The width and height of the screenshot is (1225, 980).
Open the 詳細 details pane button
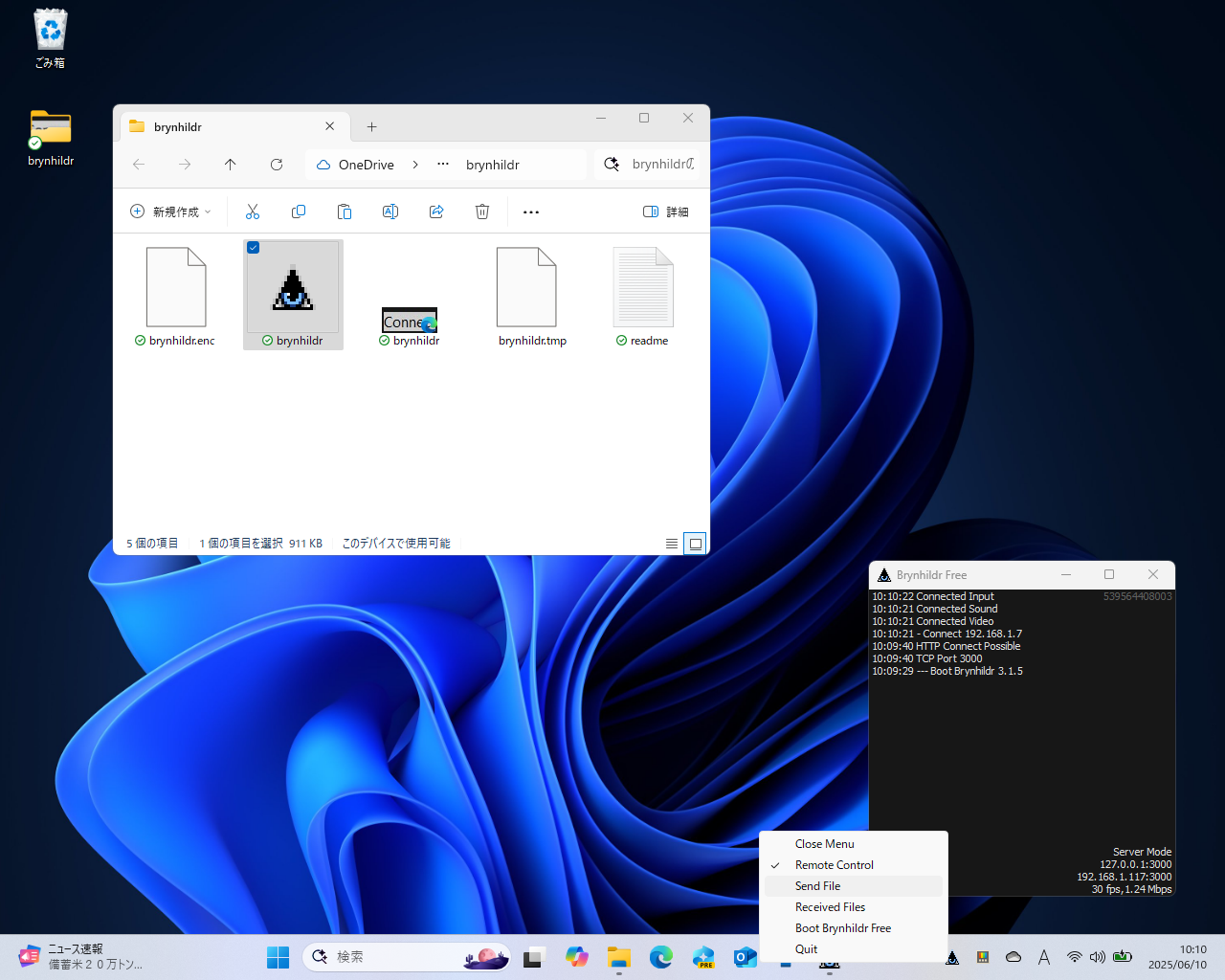click(x=666, y=212)
